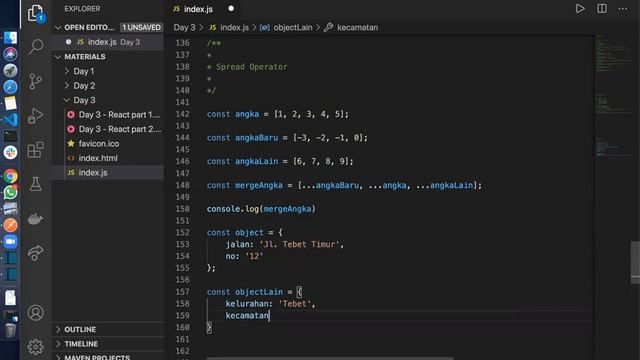This screenshot has height=360, width=640.
Task: Open index.js under Open Editors
Action: click(108, 42)
